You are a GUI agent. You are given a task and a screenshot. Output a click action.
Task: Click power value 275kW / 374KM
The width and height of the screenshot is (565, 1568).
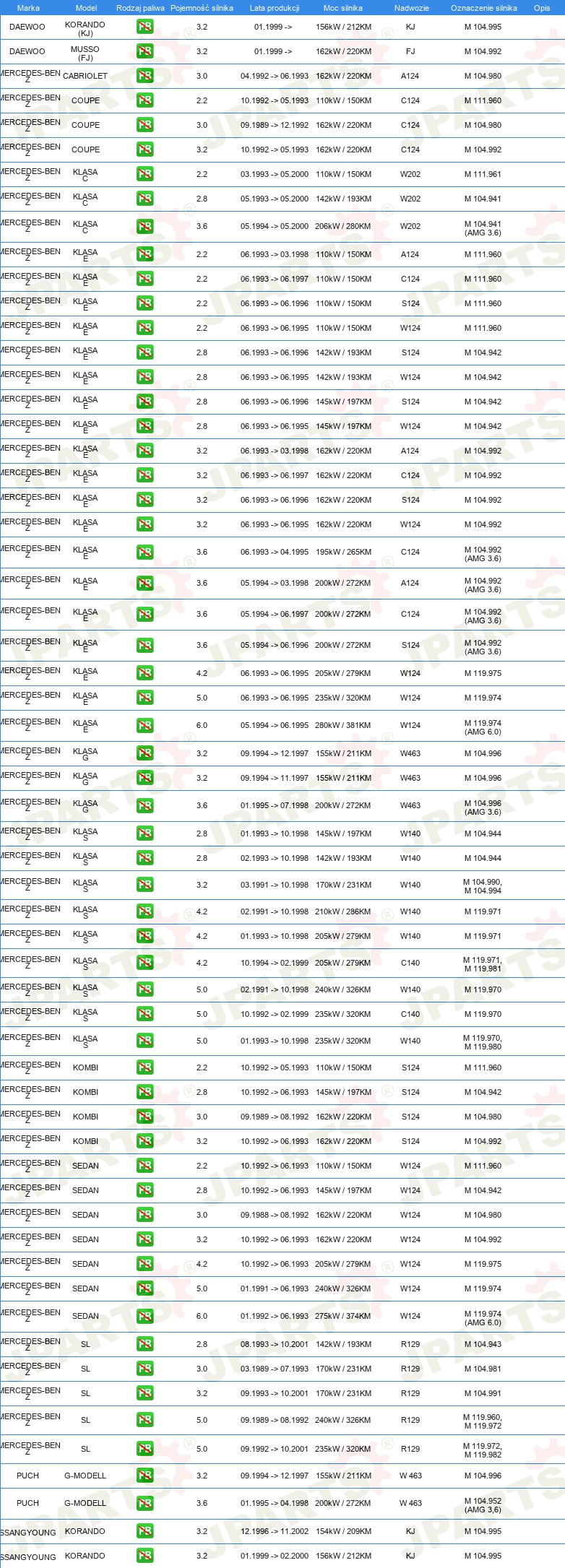click(343, 1316)
